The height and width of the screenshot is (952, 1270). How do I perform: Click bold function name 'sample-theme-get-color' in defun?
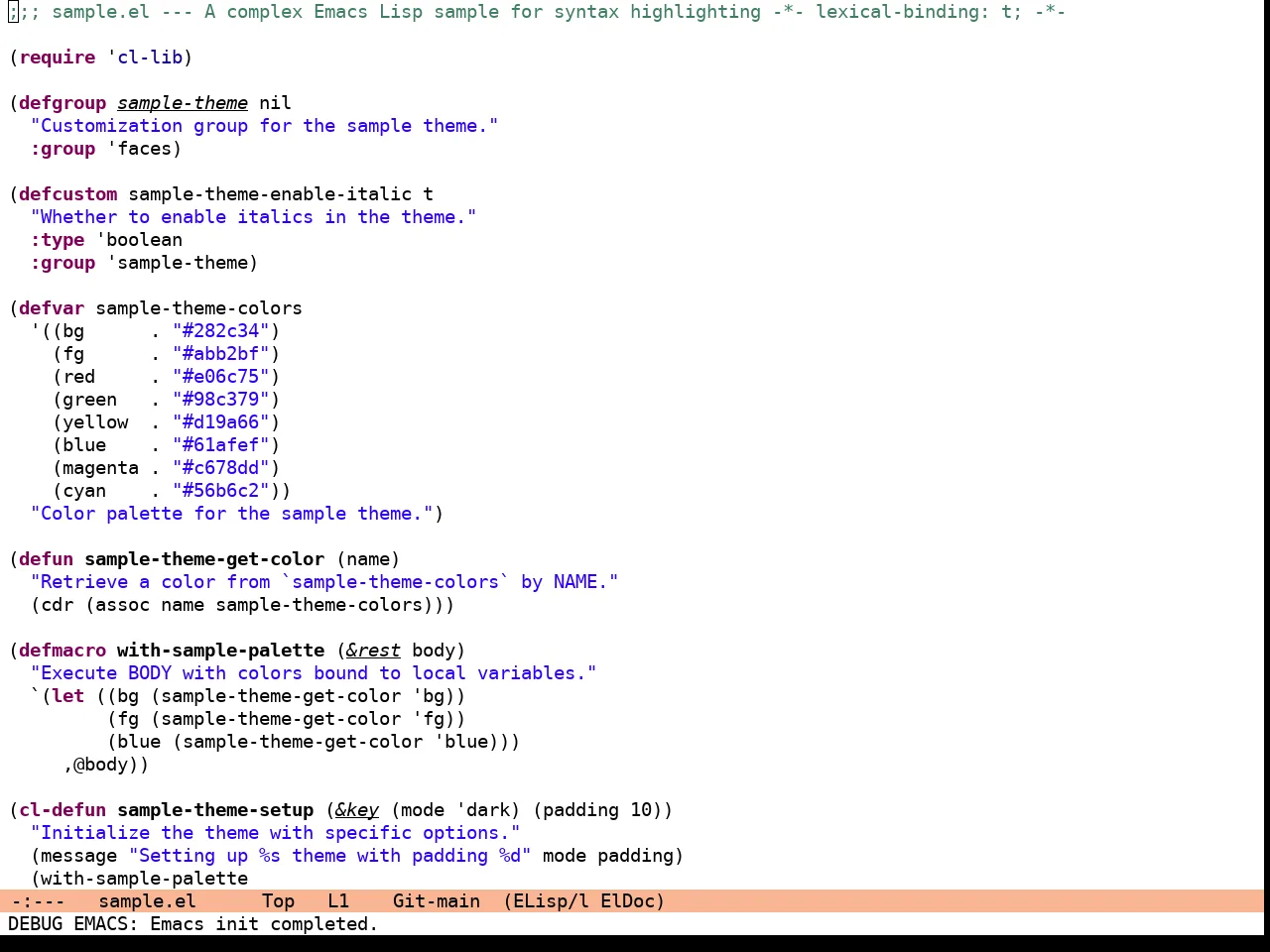point(204,559)
